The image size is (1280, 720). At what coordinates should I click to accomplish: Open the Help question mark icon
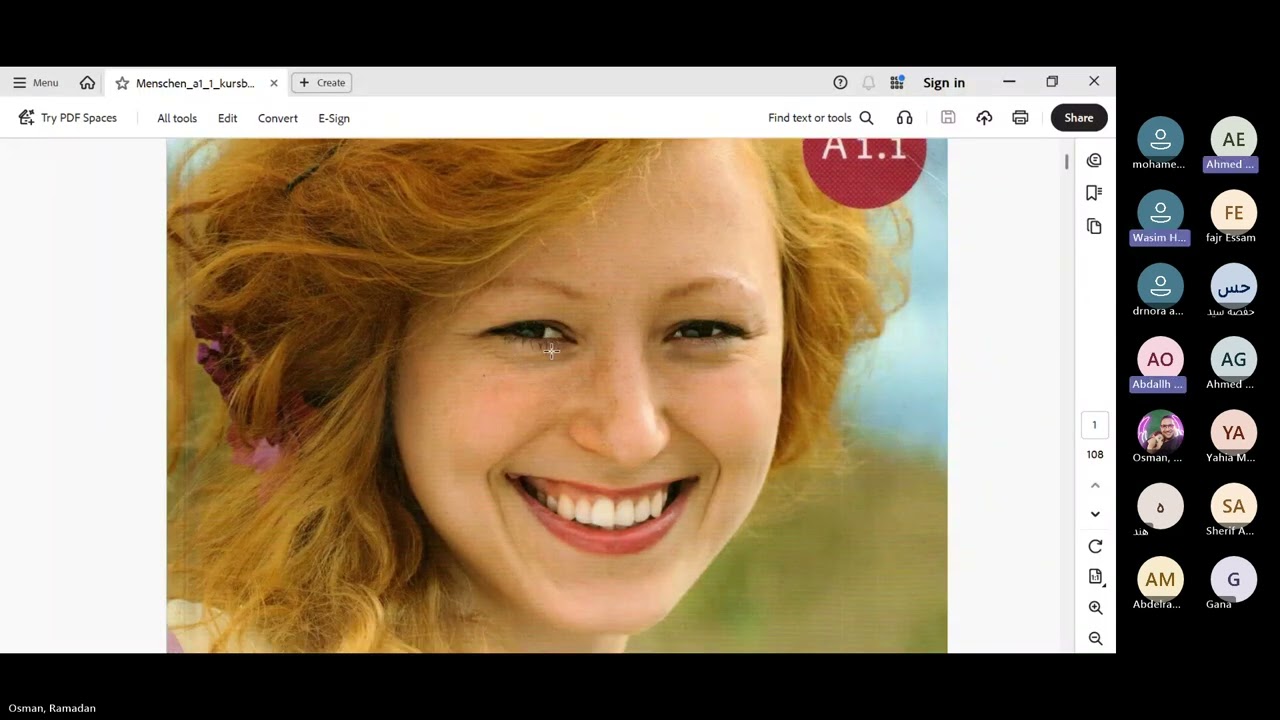pos(840,83)
